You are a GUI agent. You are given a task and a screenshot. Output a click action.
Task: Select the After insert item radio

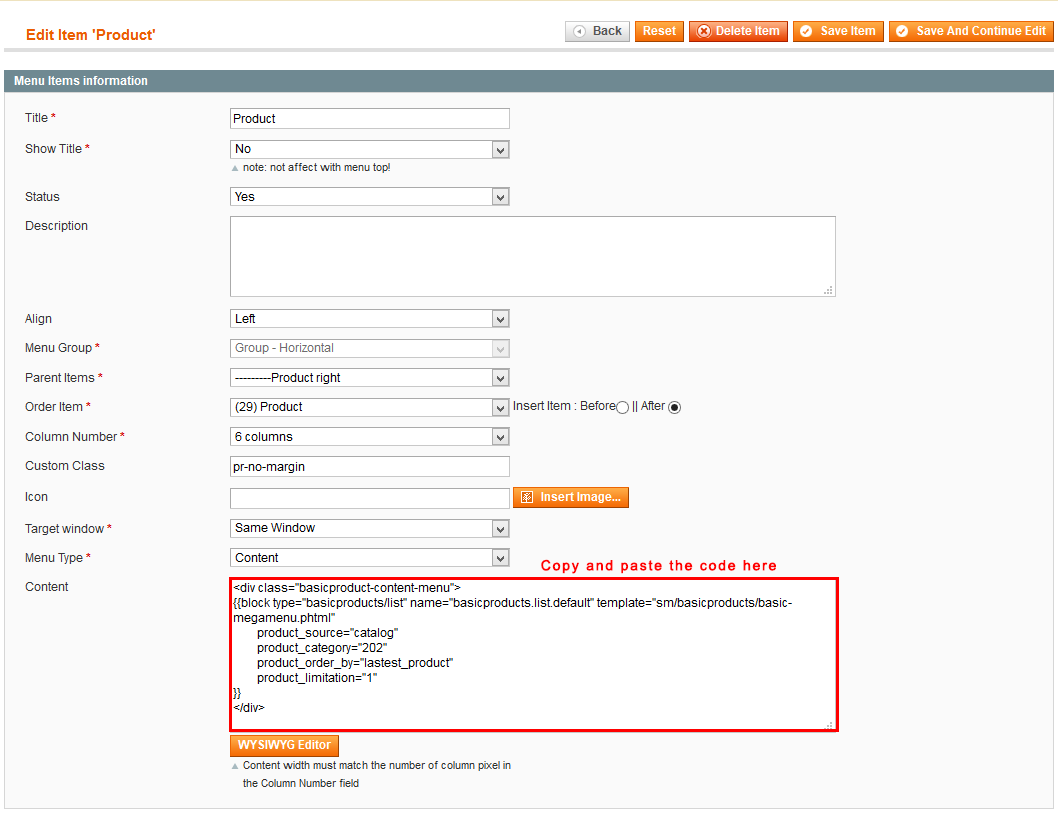[x=674, y=407]
